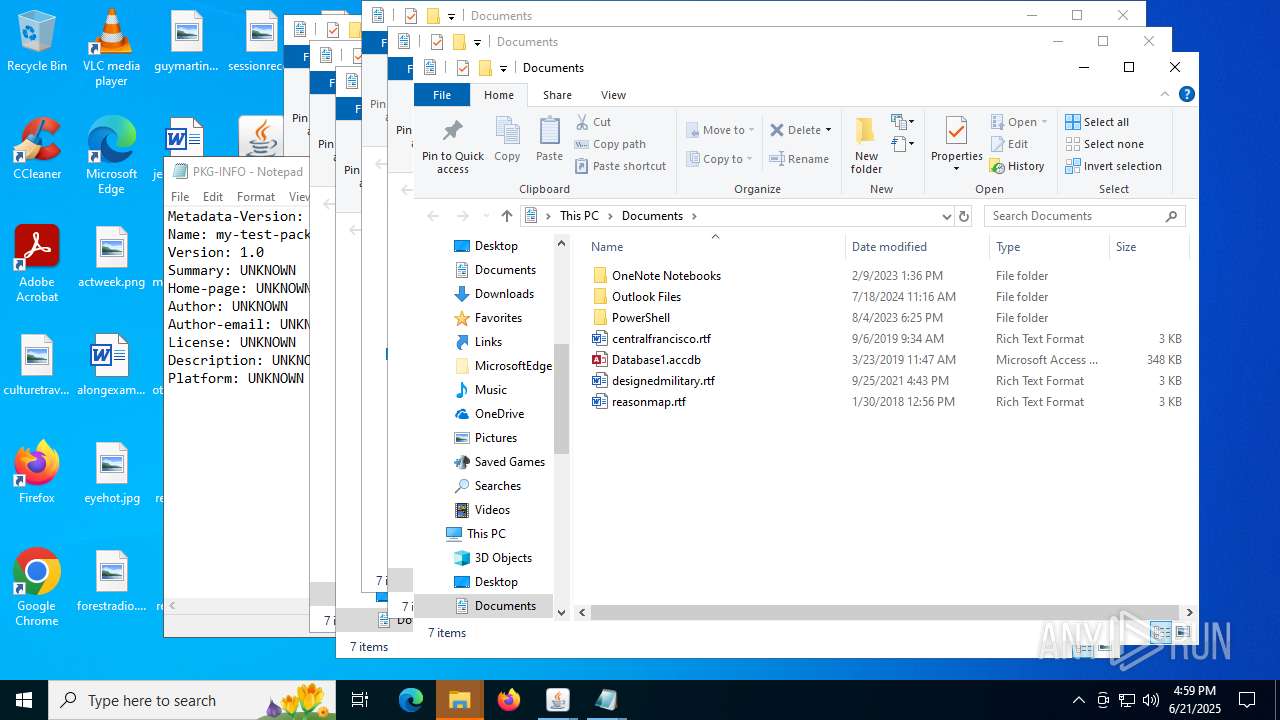Select the Database1.accdb file
1280x720 pixels.
point(656,360)
